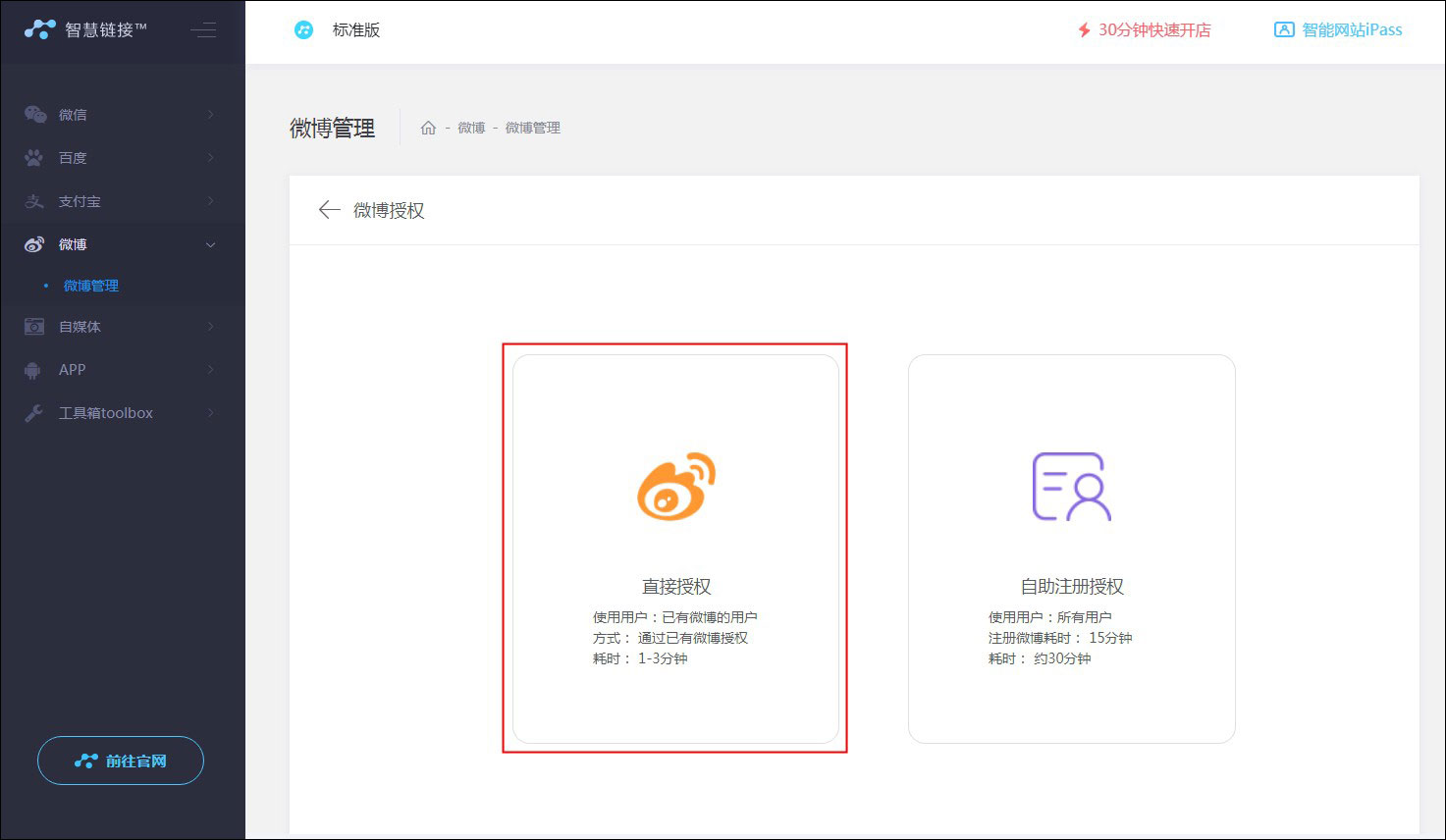Expand the APP menu chevron

210,370
